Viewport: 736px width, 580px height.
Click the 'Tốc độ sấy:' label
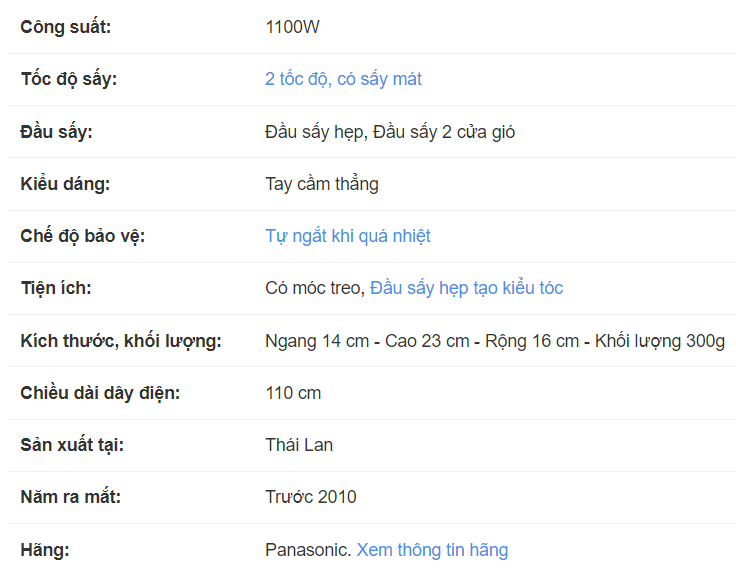tap(69, 79)
